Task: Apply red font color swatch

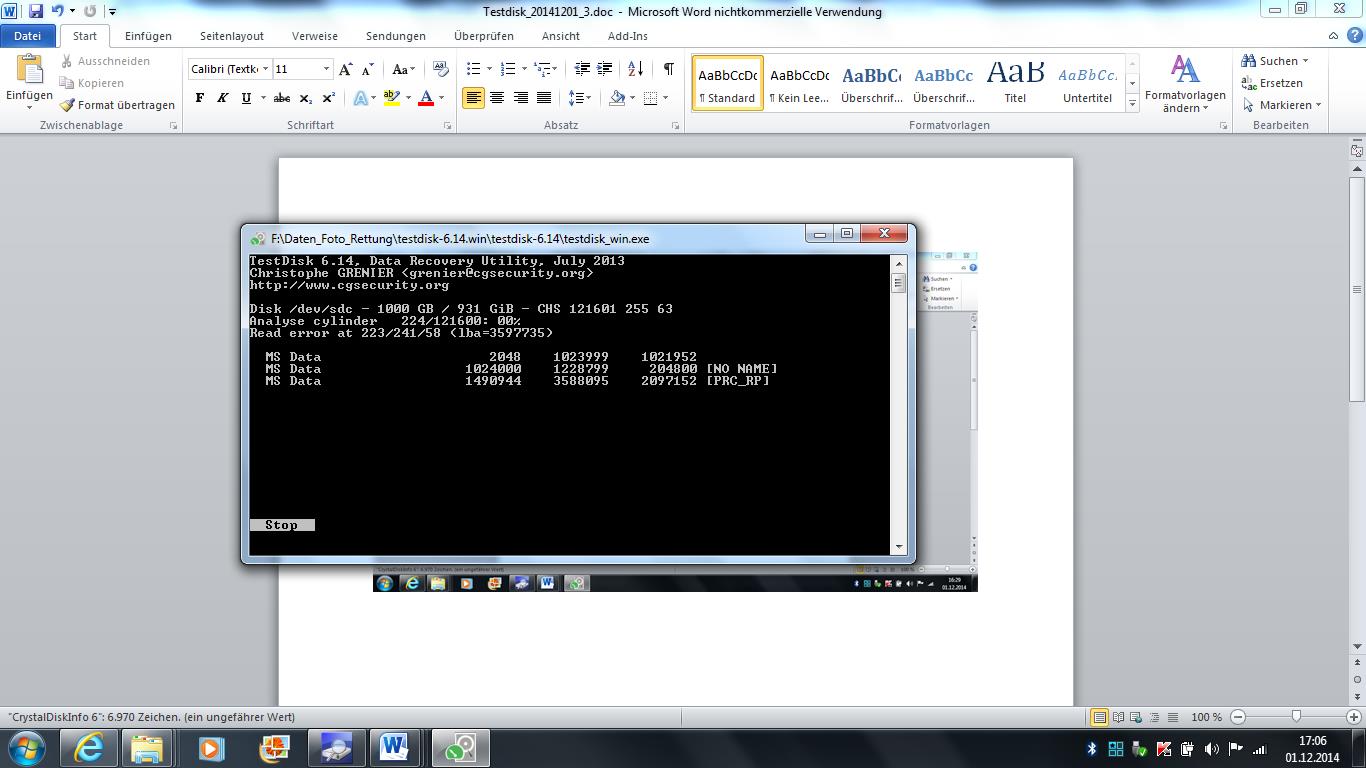Action: coord(426,98)
